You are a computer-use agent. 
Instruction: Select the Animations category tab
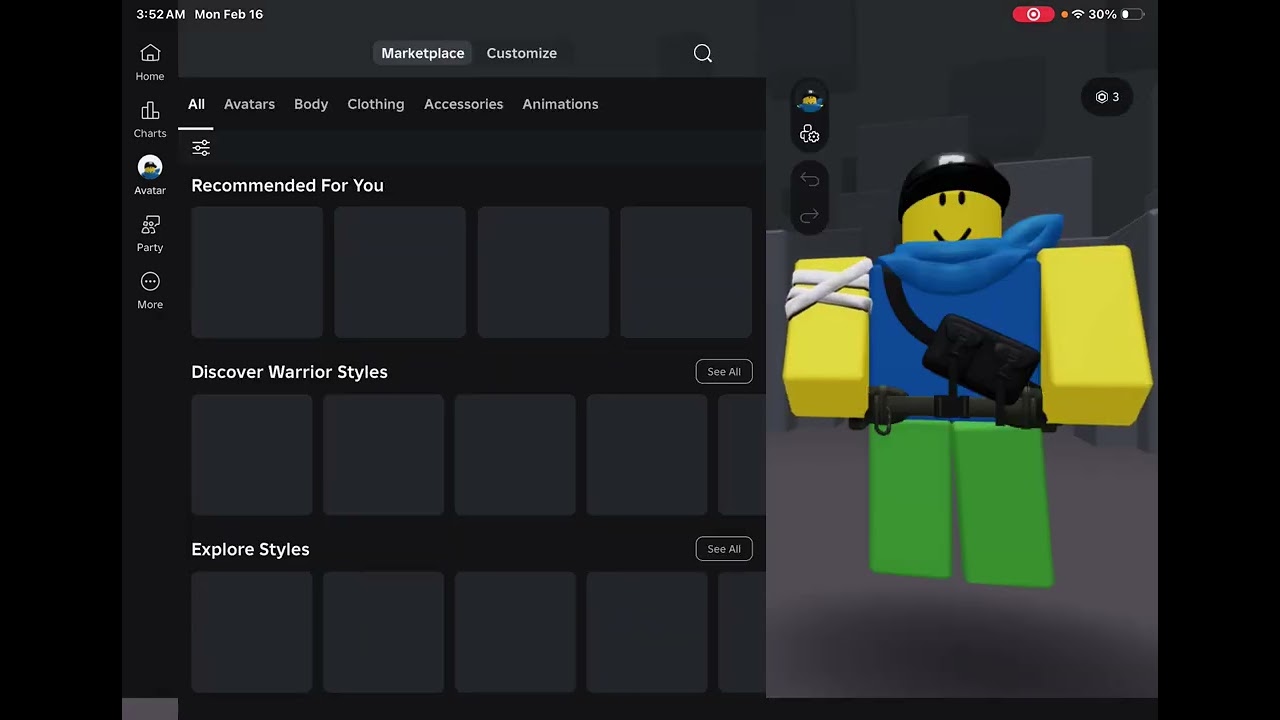coord(560,104)
